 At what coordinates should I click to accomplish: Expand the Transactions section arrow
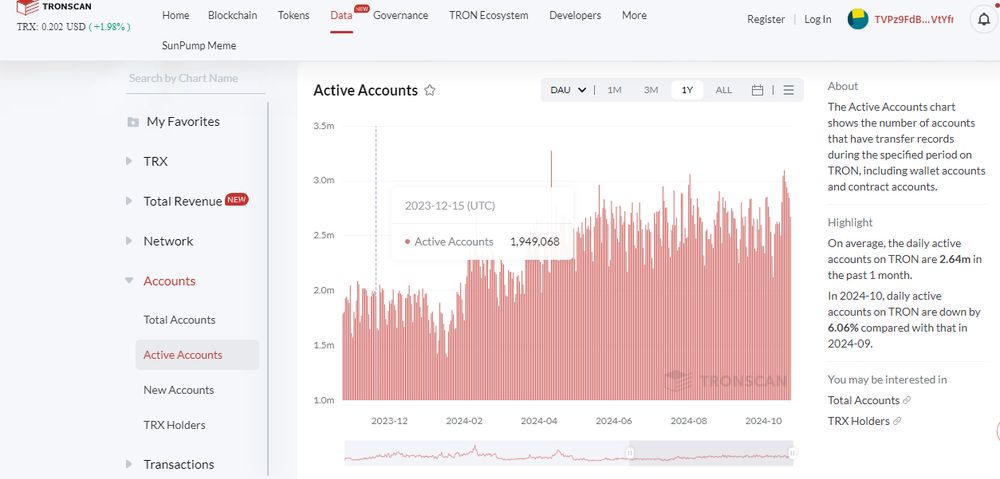tap(129, 464)
